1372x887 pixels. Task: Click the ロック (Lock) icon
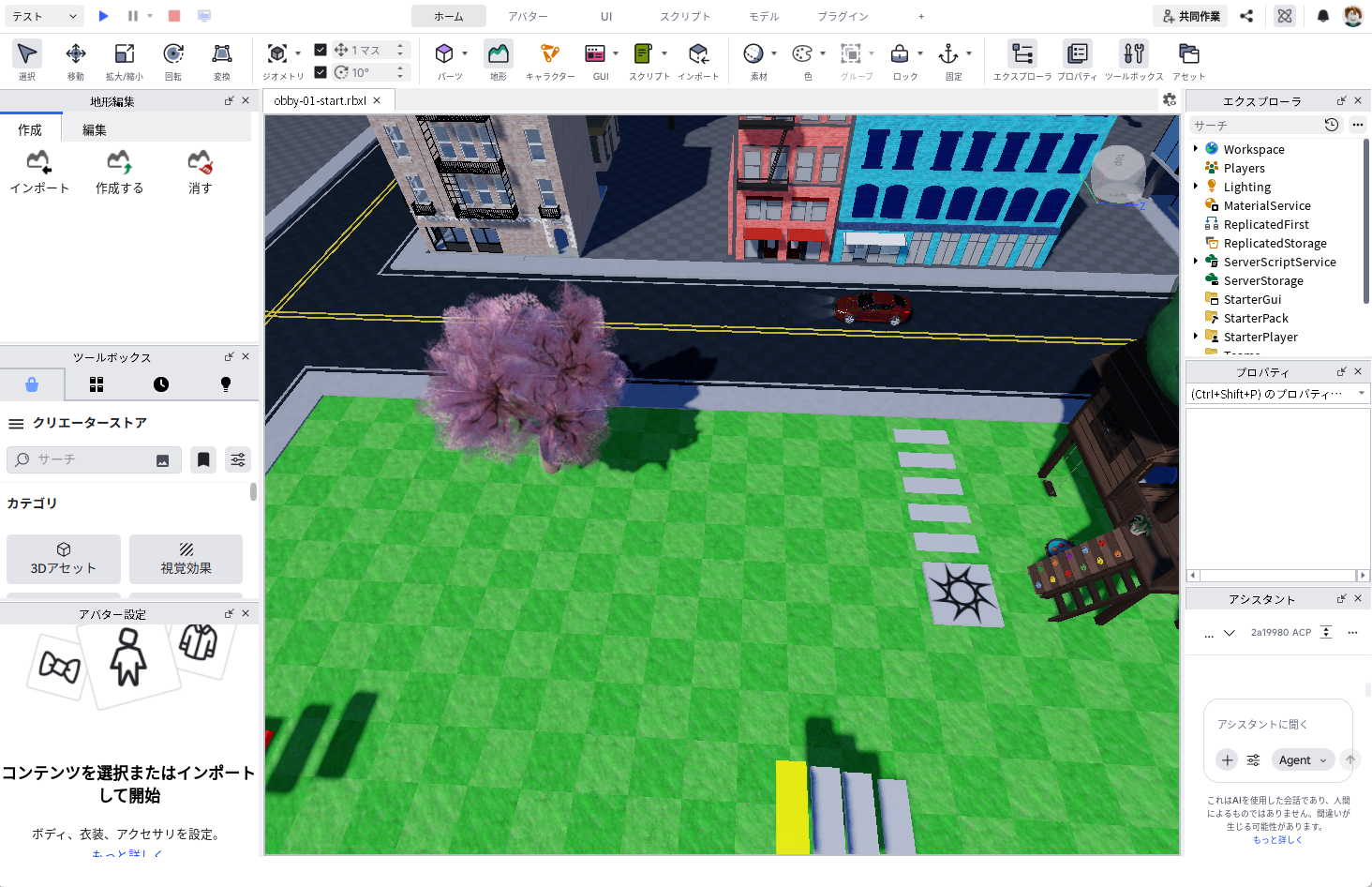pos(900,53)
